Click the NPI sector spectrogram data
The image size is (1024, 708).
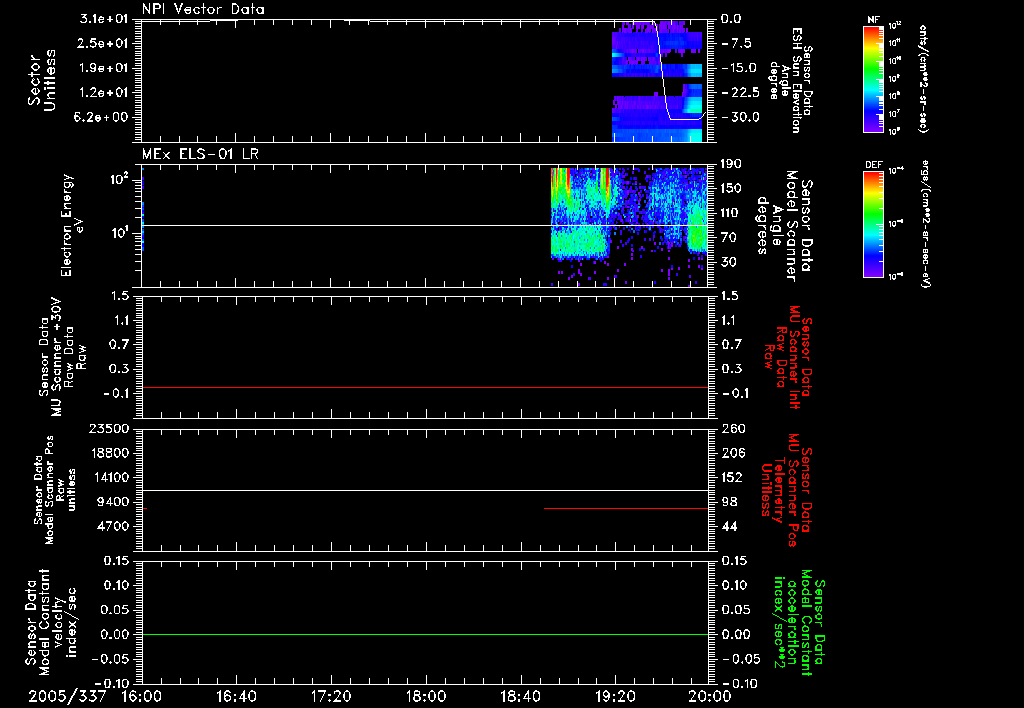(x=657, y=81)
